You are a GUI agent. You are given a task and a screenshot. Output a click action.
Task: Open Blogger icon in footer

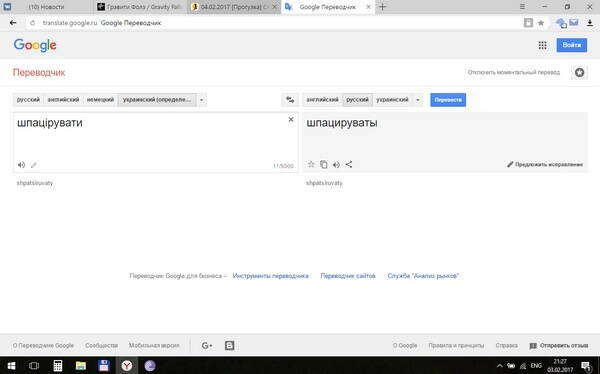tap(230, 345)
